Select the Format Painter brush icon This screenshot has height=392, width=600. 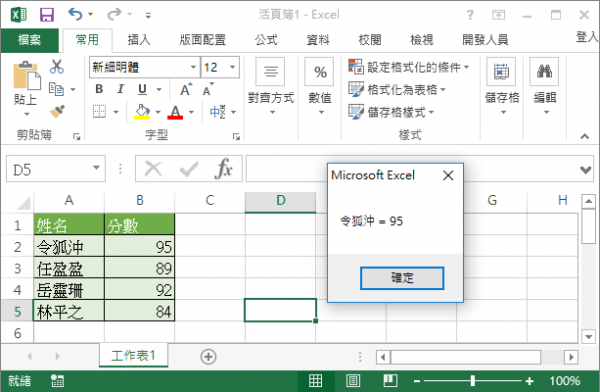[x=57, y=111]
